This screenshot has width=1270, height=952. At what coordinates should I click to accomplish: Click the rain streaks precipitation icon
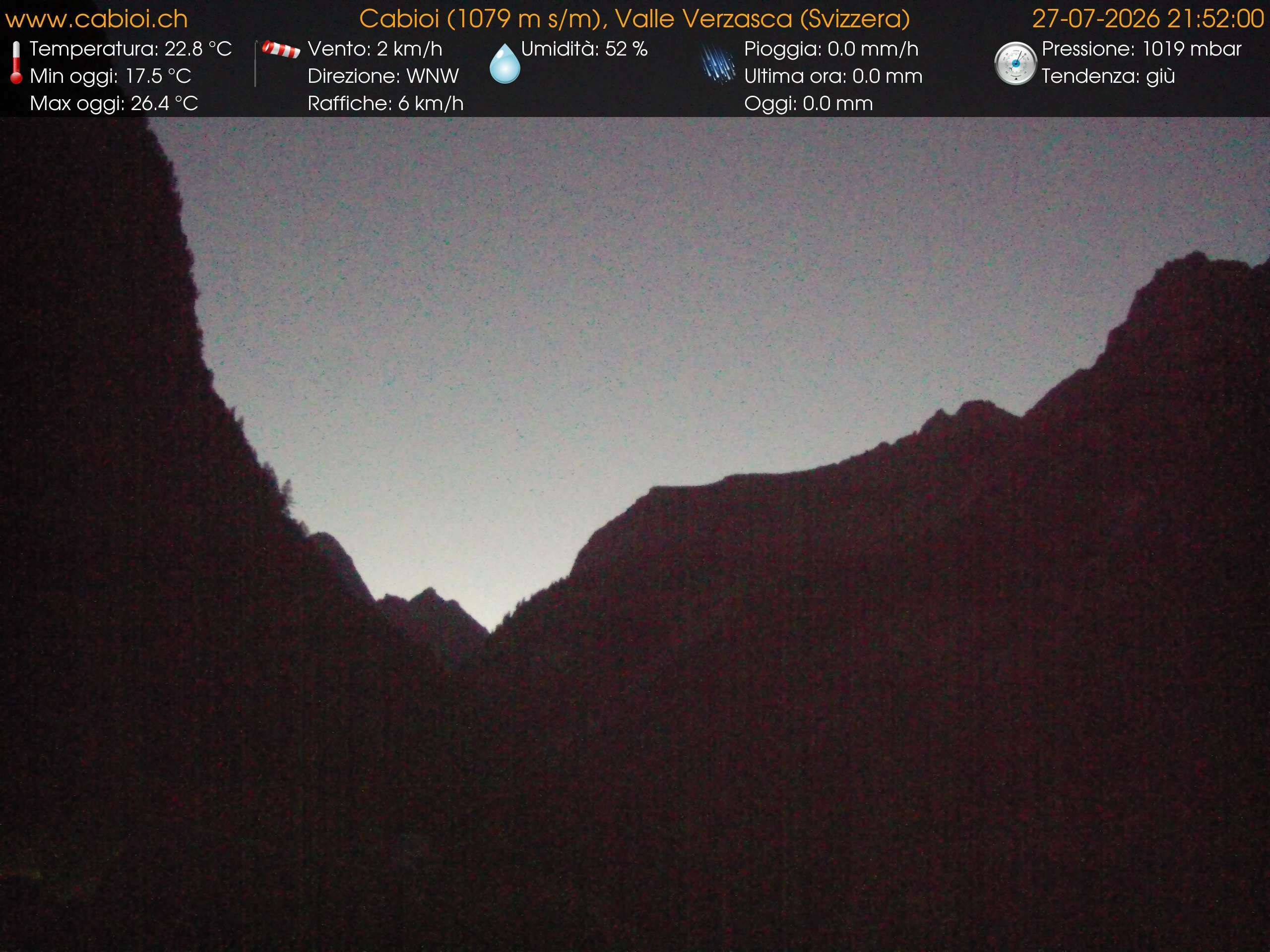[718, 64]
